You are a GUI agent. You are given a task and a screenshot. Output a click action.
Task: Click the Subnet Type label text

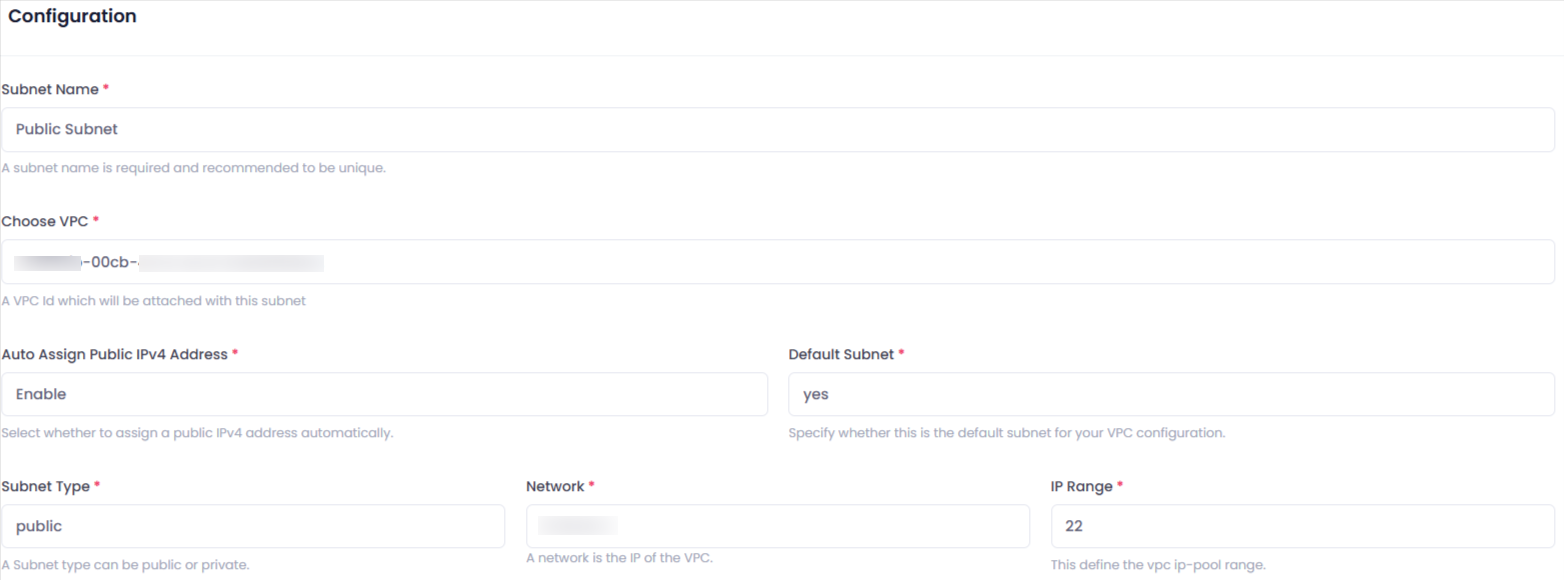click(x=46, y=486)
